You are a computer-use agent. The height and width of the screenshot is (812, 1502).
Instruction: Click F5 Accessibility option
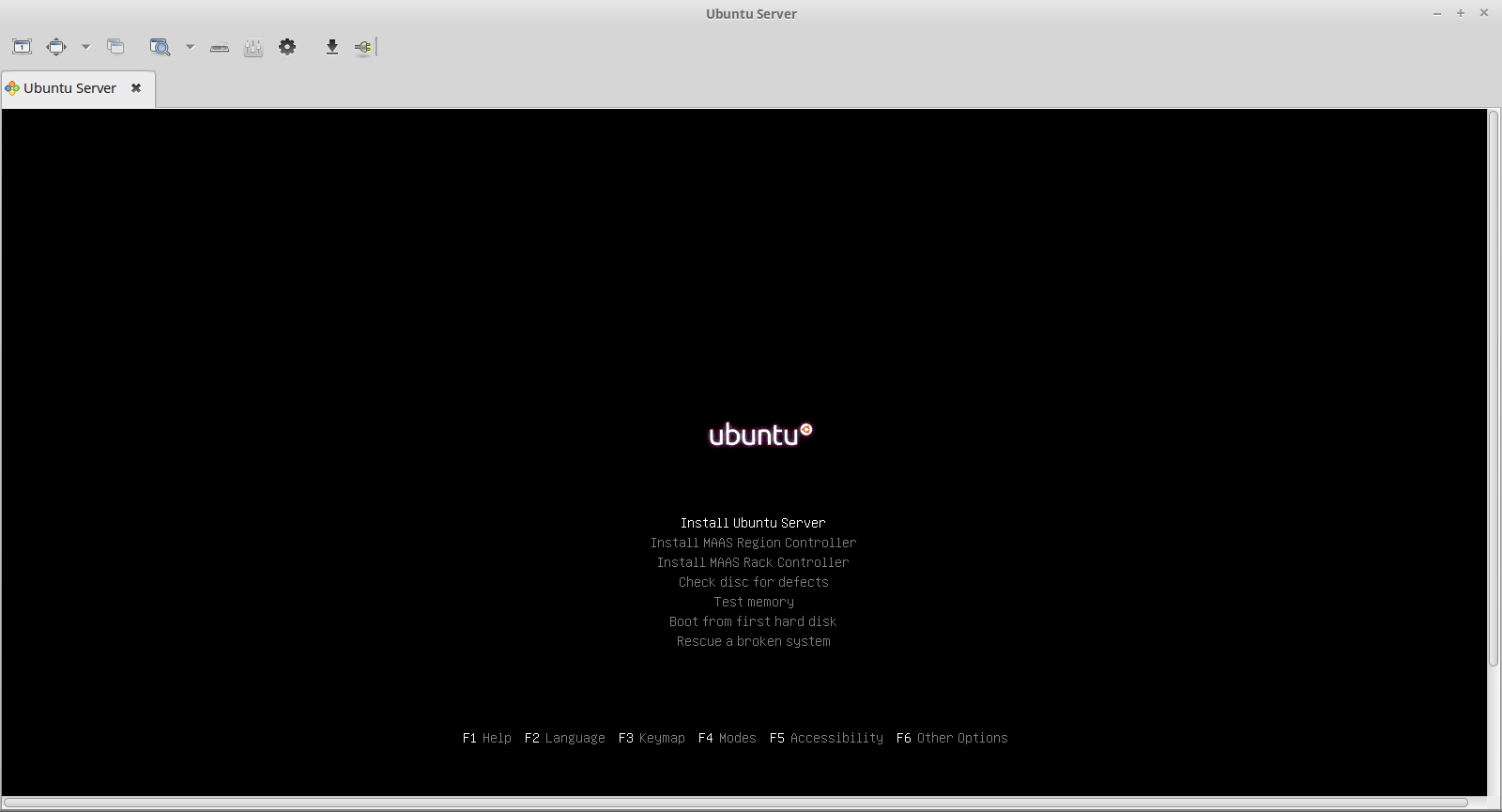coord(826,738)
